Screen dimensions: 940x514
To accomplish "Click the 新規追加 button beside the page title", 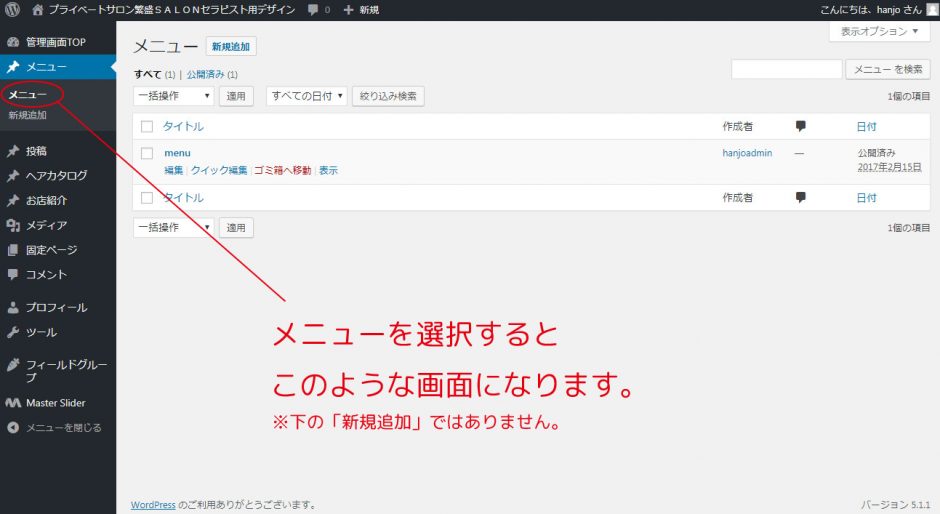I will (x=231, y=46).
